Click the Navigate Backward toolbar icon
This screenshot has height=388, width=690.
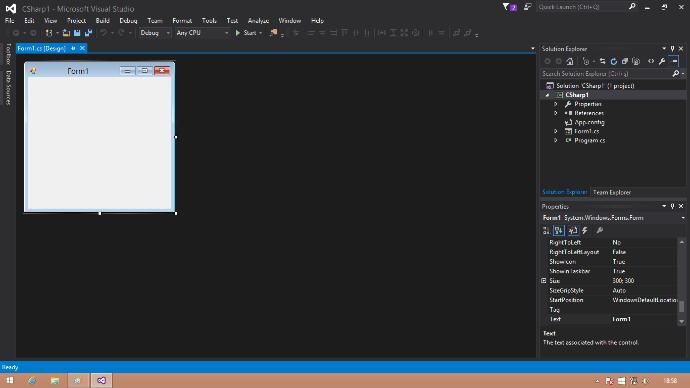point(16,33)
